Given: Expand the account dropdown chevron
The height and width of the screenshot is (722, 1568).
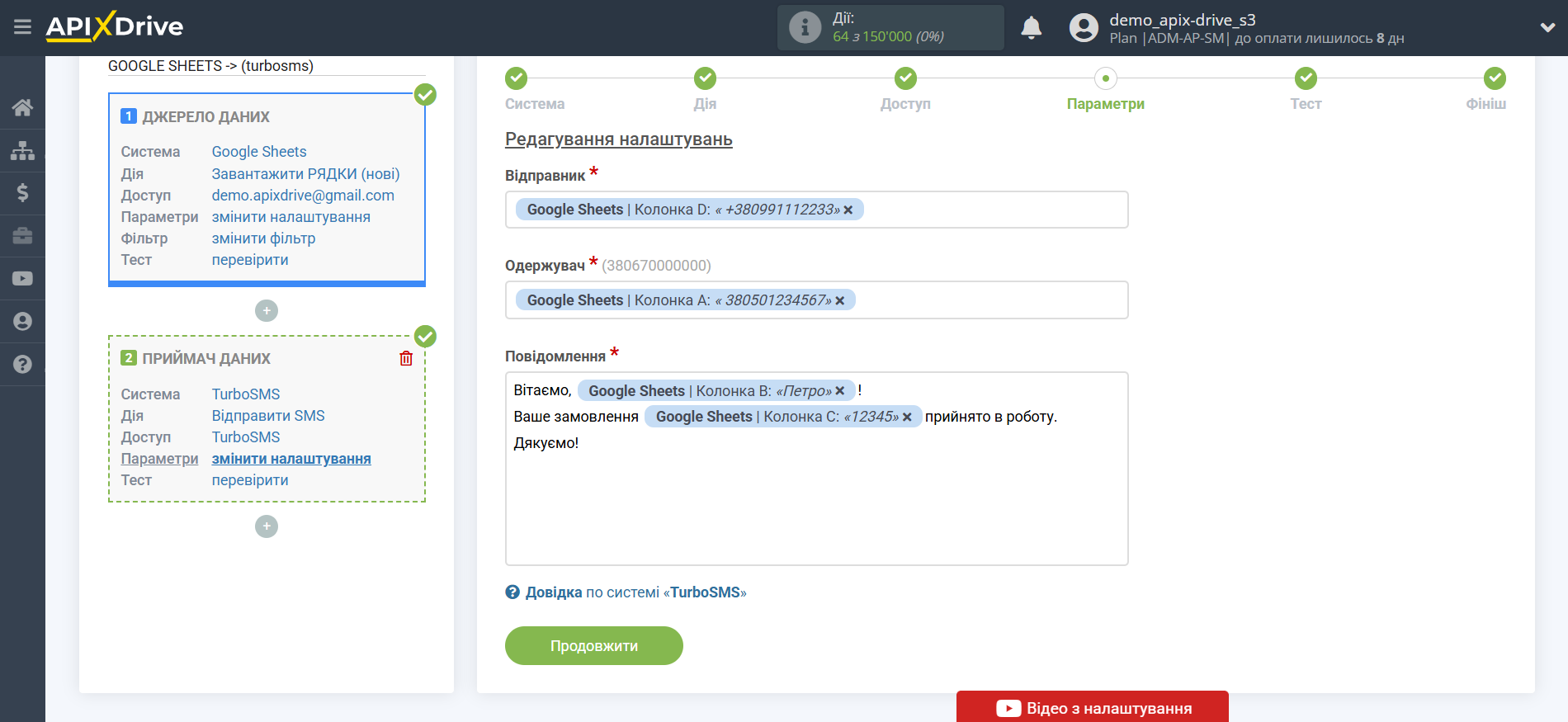Looking at the screenshot, I should pyautogui.click(x=1547, y=27).
